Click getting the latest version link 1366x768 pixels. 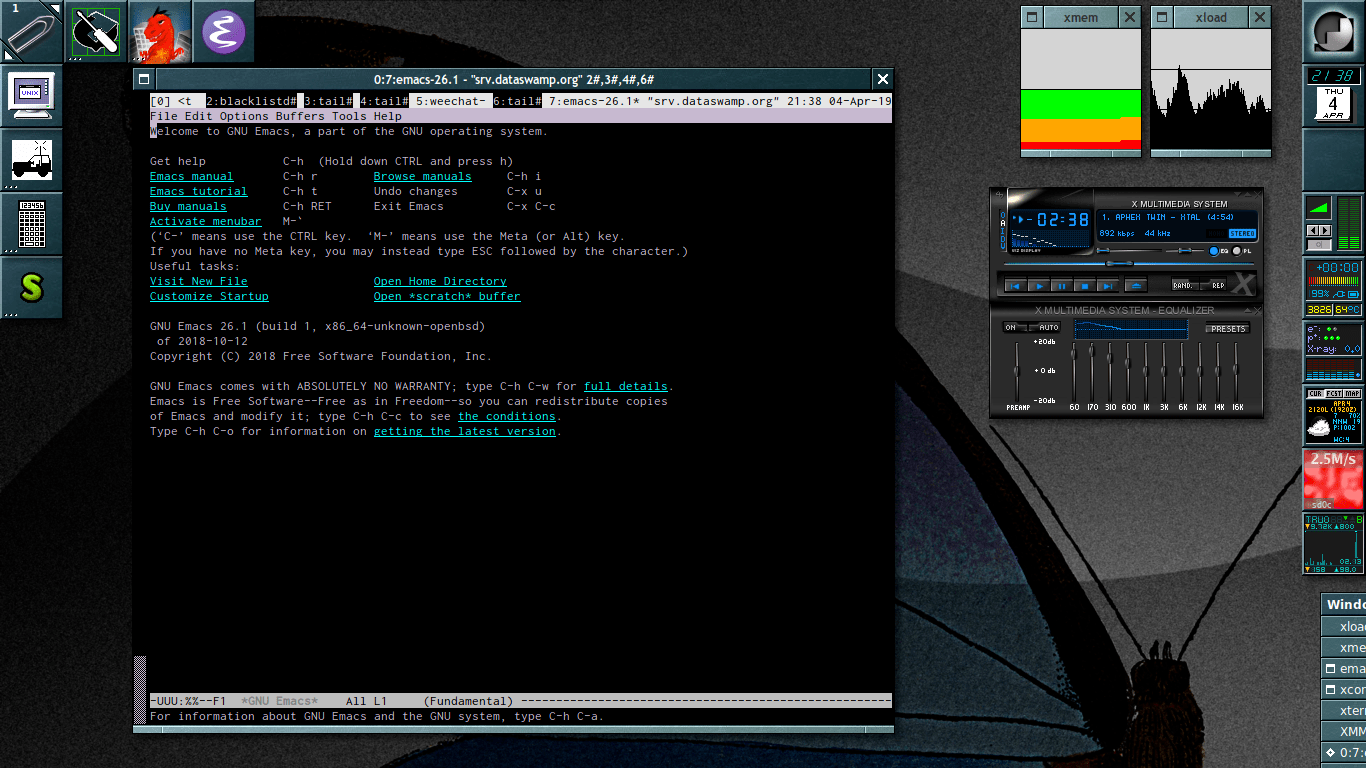click(x=464, y=431)
